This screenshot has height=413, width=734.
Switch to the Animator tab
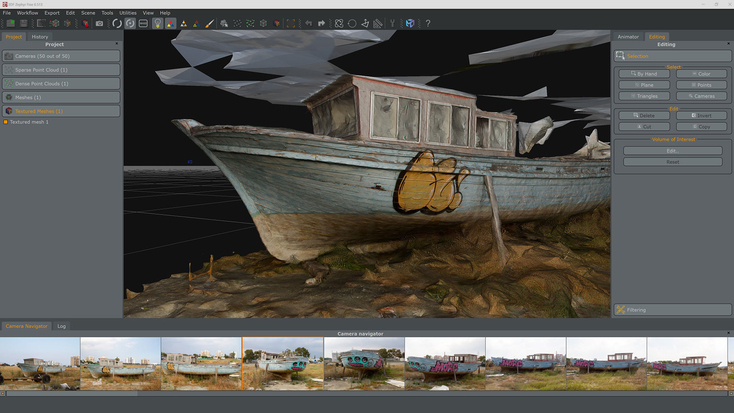628,37
